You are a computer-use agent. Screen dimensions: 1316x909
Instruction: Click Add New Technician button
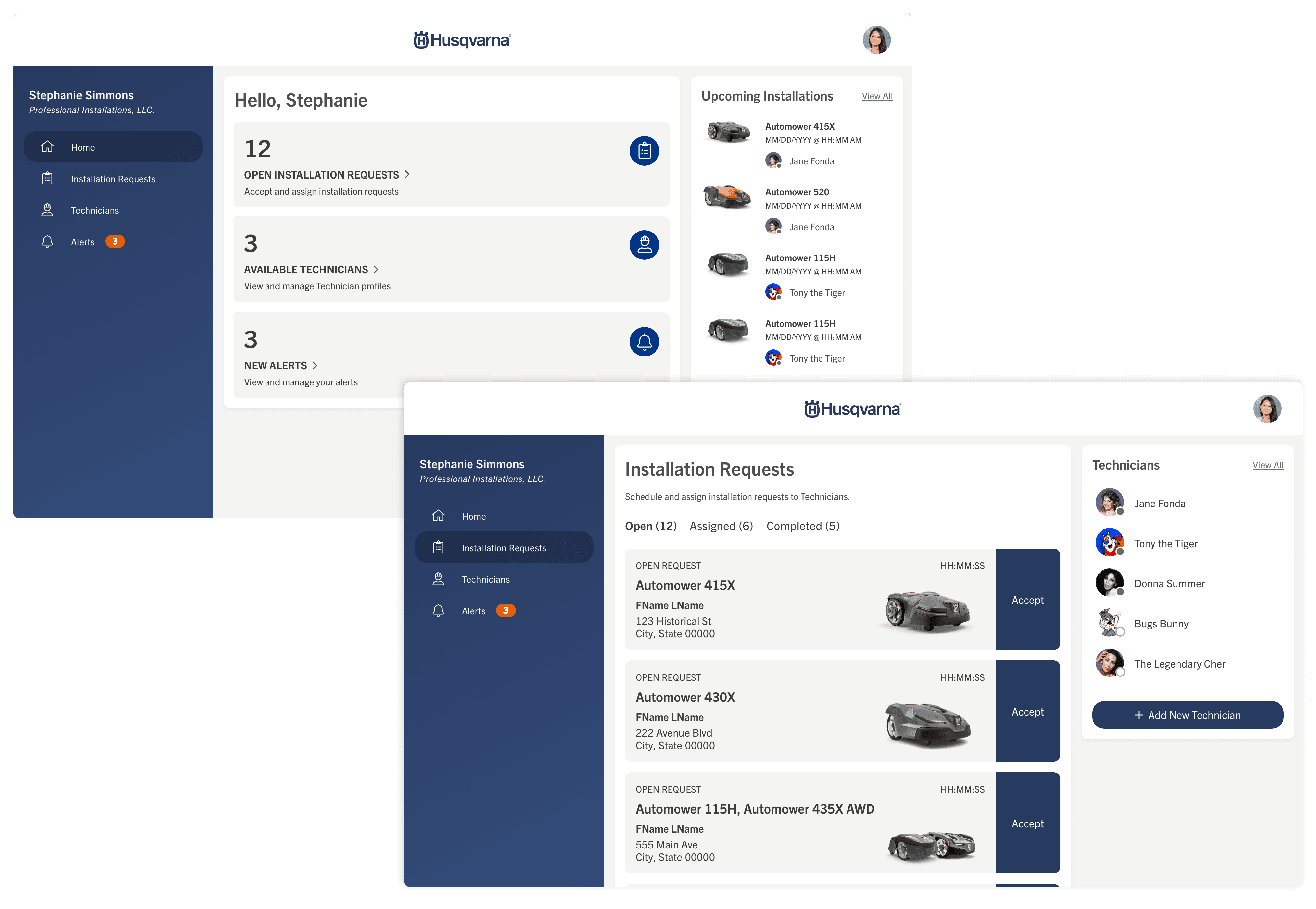coord(1187,715)
